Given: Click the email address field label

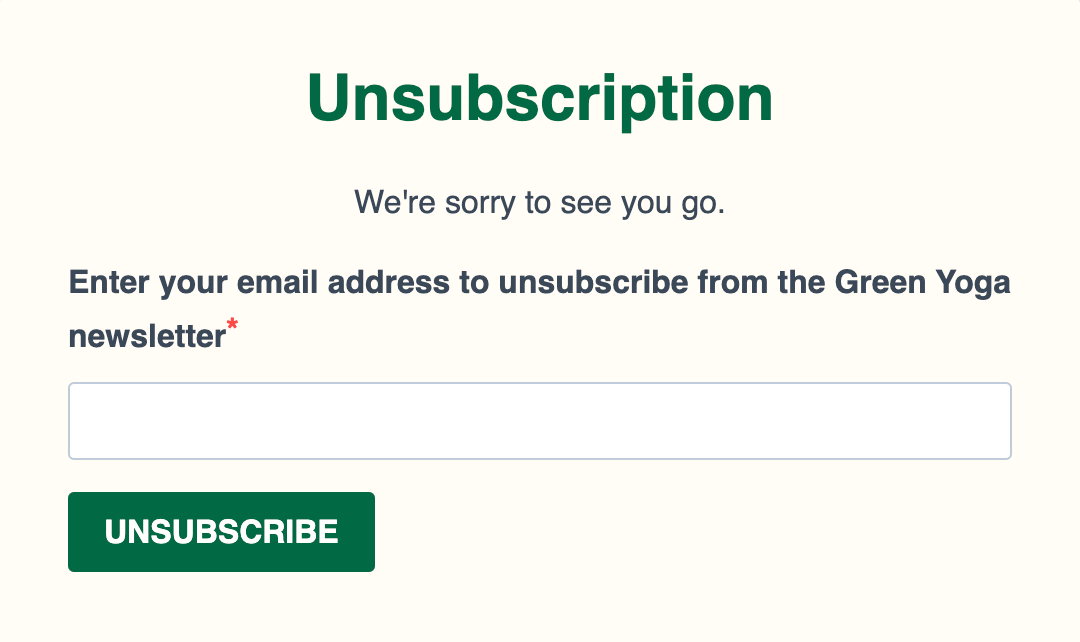Looking at the screenshot, I should pos(539,284).
